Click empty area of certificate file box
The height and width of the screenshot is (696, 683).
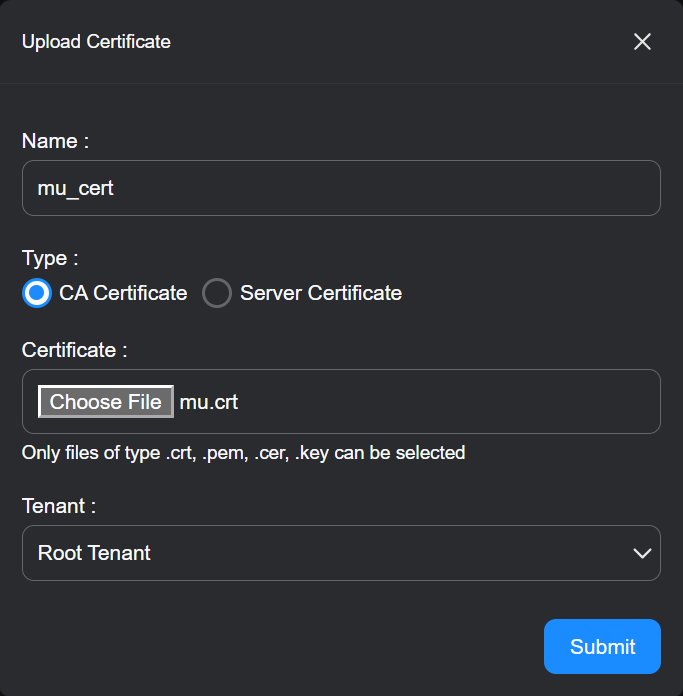(450, 402)
